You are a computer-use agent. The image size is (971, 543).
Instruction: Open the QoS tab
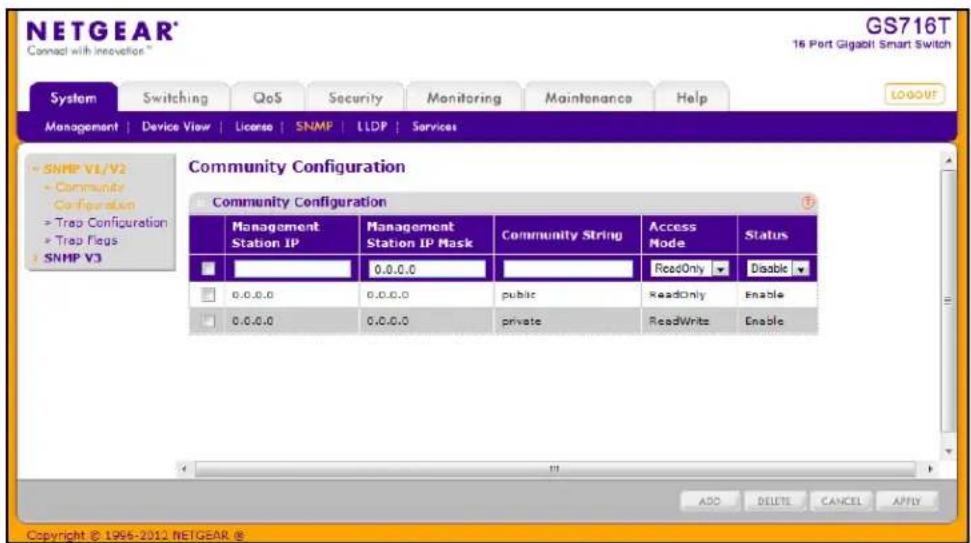pos(268,98)
